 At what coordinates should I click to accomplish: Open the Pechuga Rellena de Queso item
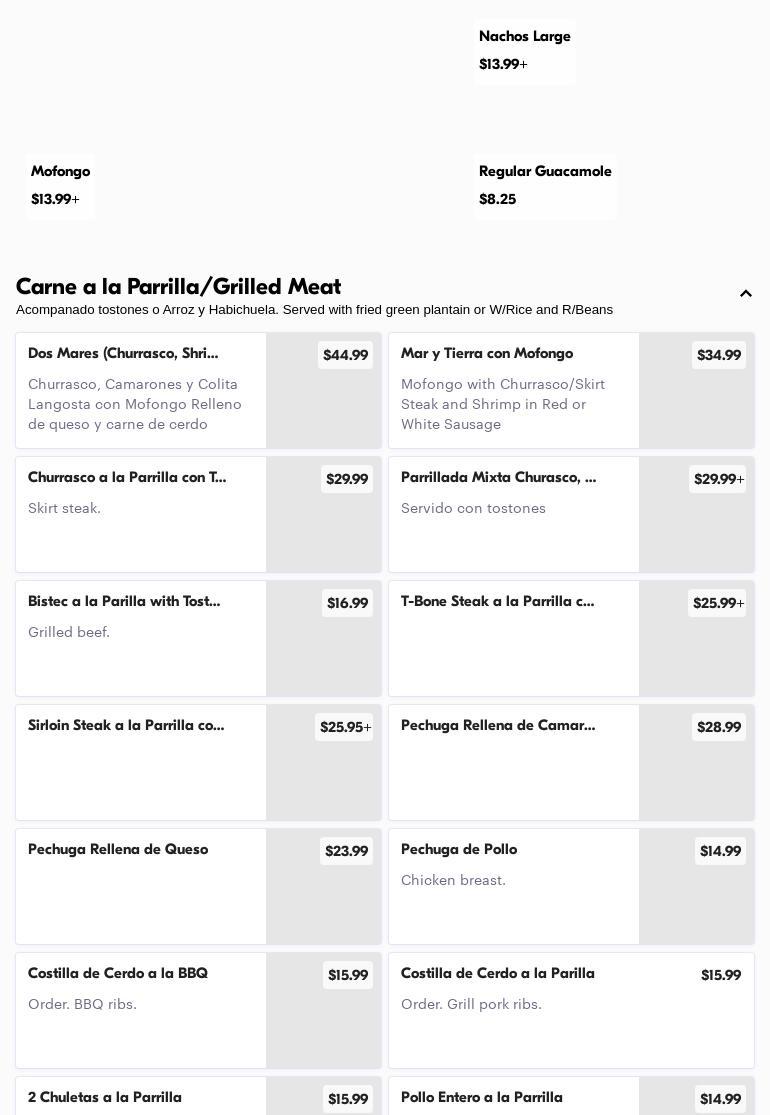click(140, 886)
